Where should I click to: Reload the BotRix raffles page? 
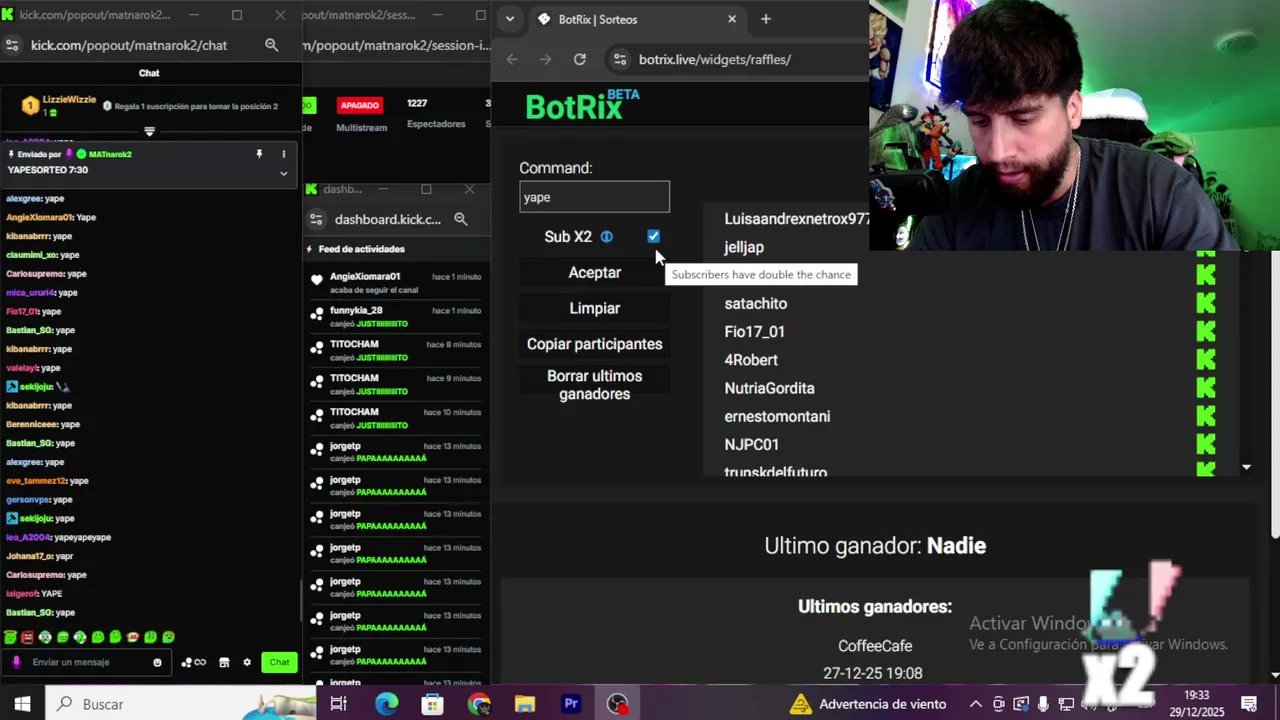tap(579, 59)
